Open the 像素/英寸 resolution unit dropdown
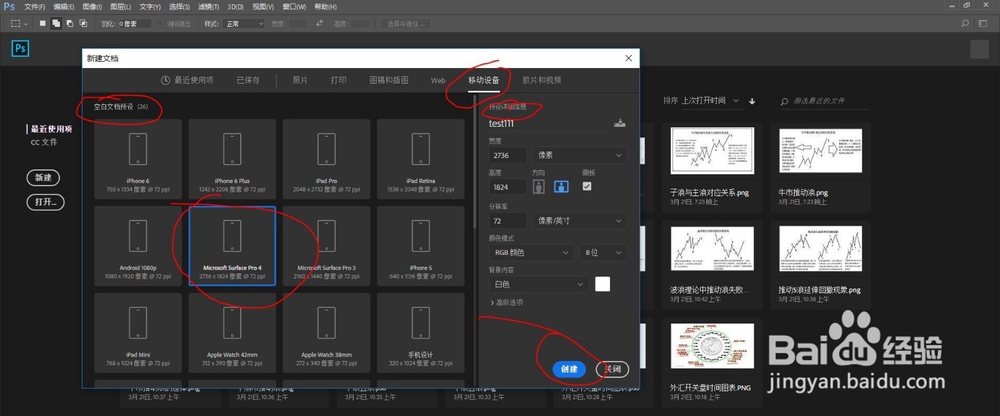This screenshot has height=416, width=1000. tap(579, 221)
